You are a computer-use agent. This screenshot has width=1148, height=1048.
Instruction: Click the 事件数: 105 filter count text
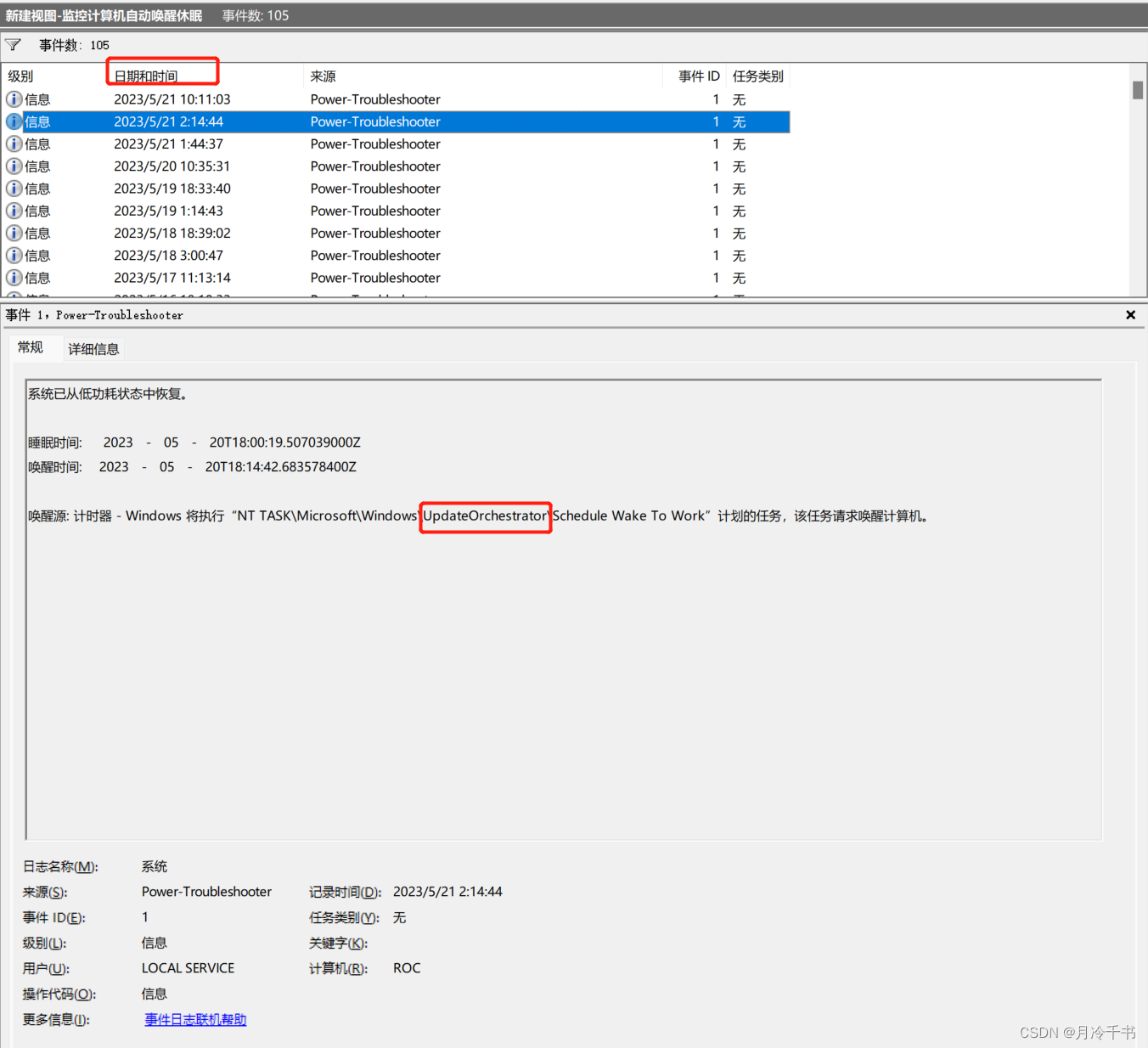pos(74,45)
